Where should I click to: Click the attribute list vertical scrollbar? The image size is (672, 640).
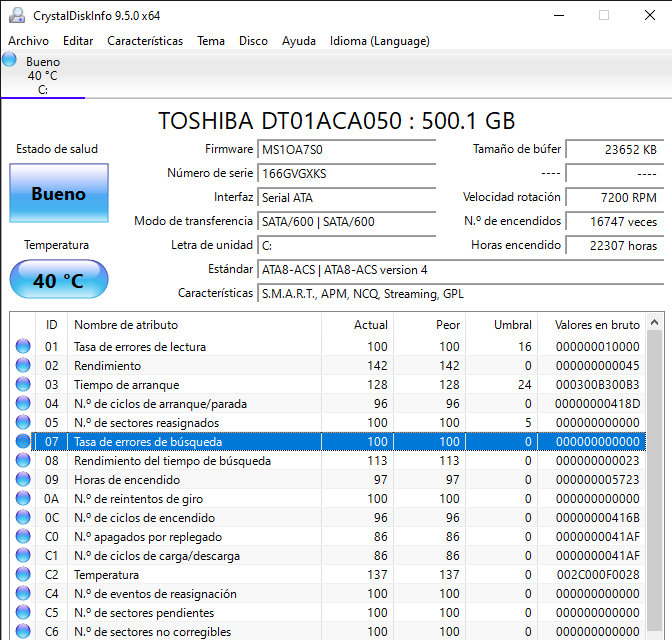click(x=655, y=480)
